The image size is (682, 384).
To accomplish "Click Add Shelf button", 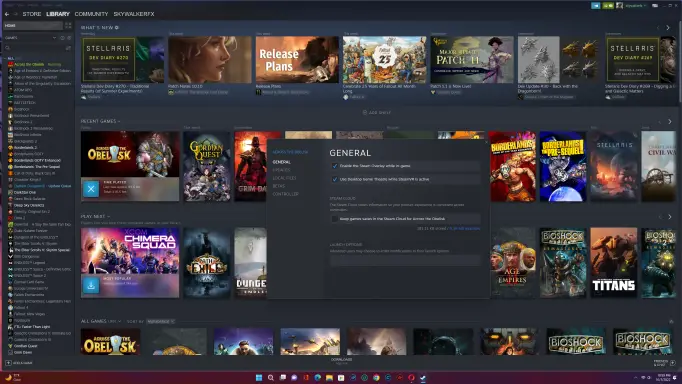I will (377, 112).
